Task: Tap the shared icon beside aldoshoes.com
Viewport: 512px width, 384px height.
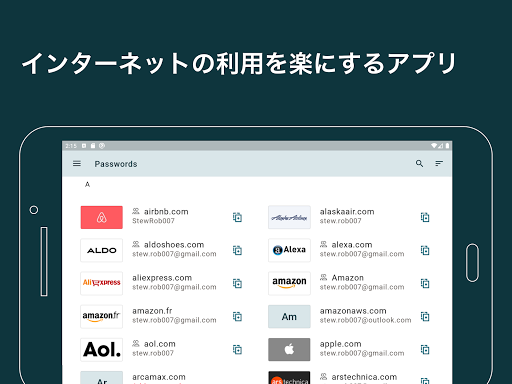Action: [x=136, y=244]
